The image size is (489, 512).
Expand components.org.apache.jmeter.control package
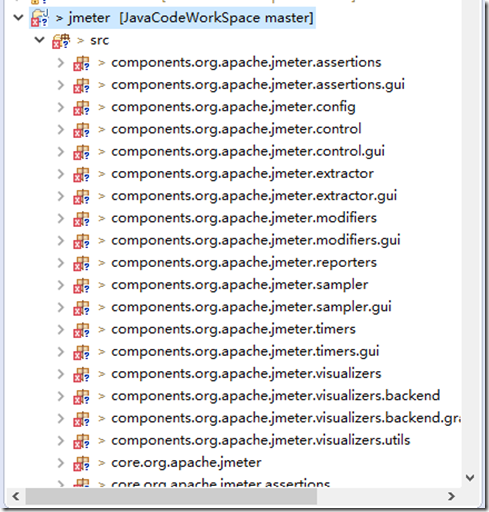(61, 129)
